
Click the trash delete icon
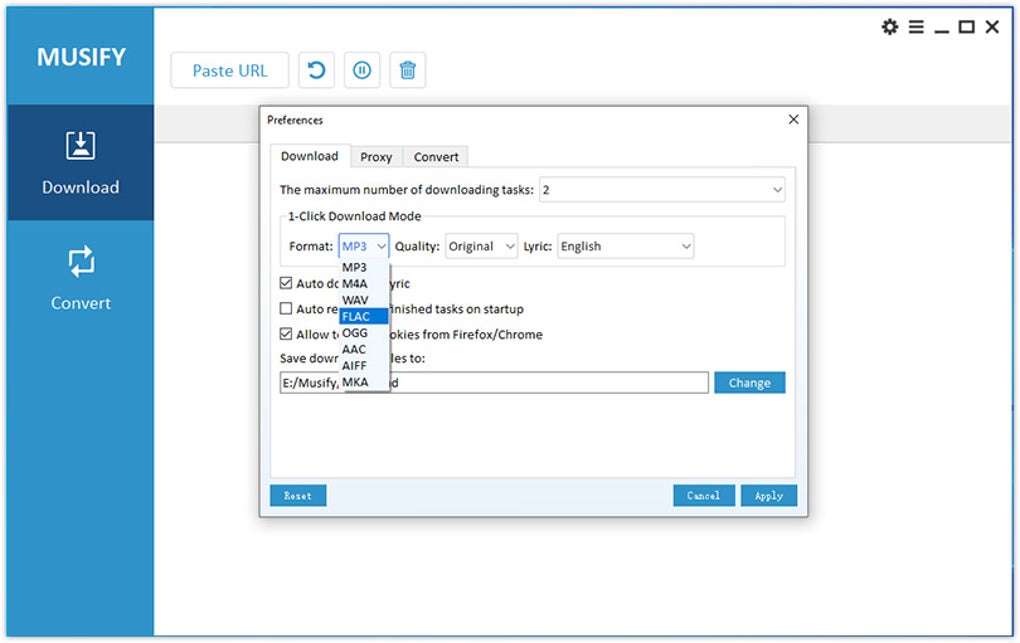(408, 70)
